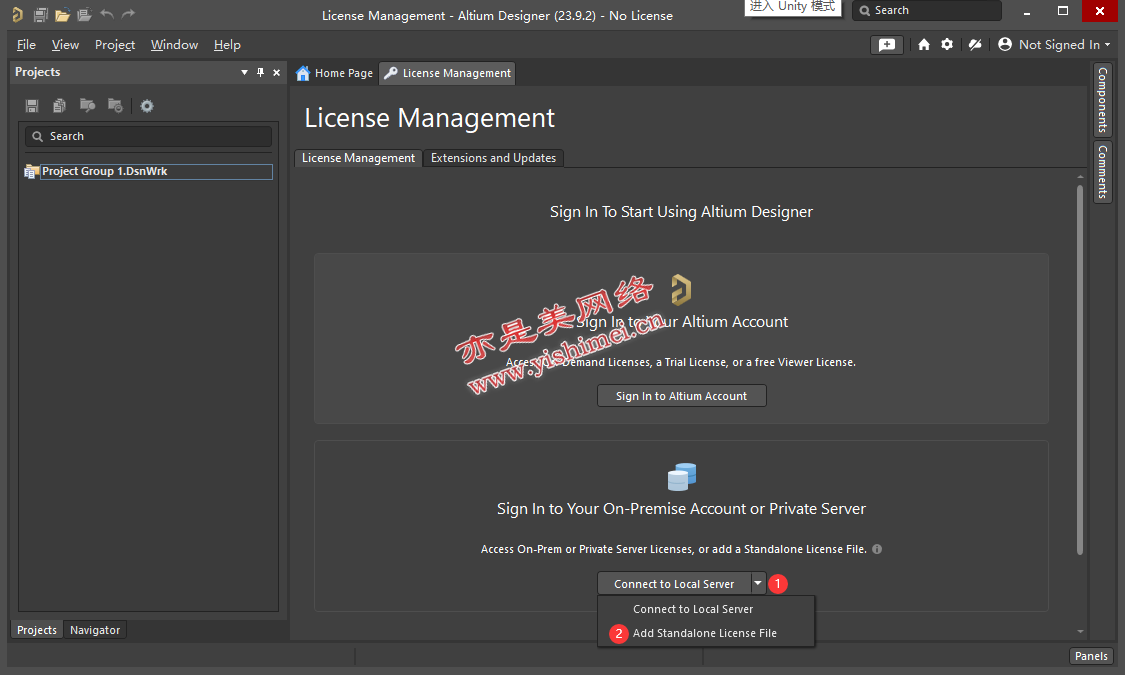This screenshot has height=675, width=1125.
Task: Click the License page vertical scrollbar thumb
Action: (1079, 370)
